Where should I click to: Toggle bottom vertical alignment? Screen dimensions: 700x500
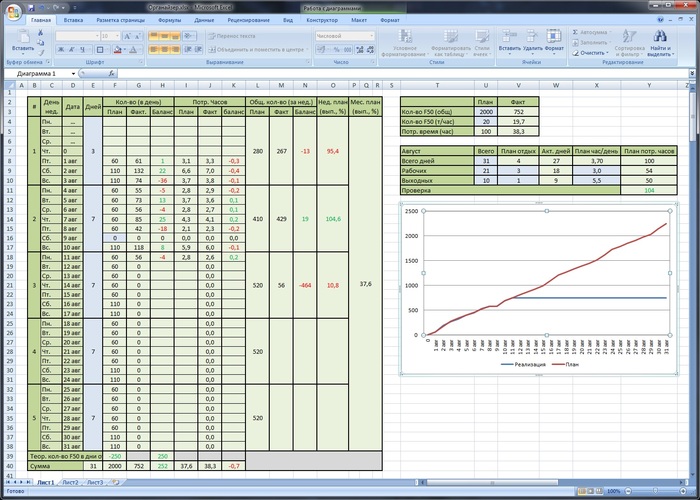(x=175, y=36)
